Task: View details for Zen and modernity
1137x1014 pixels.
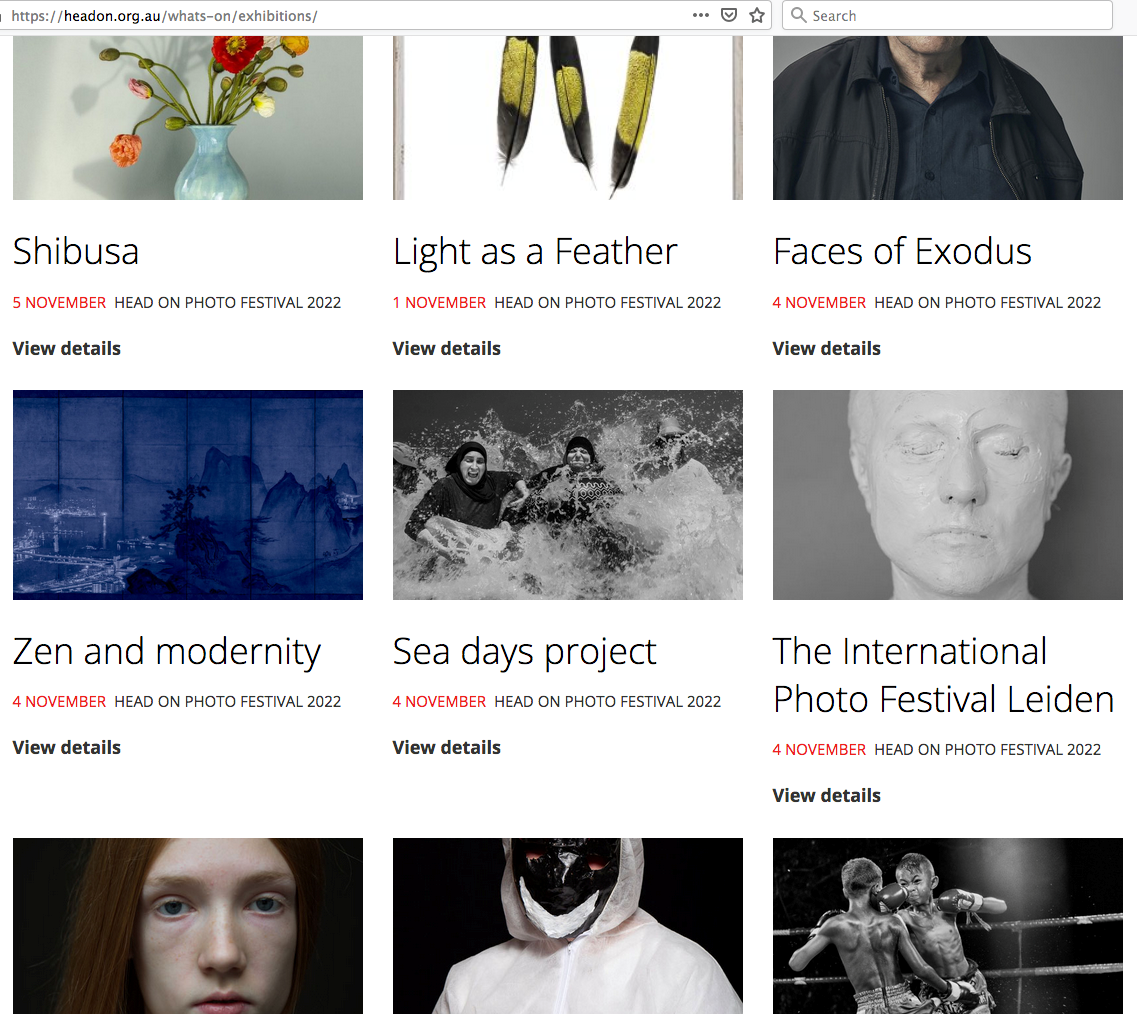Action: pos(67,748)
